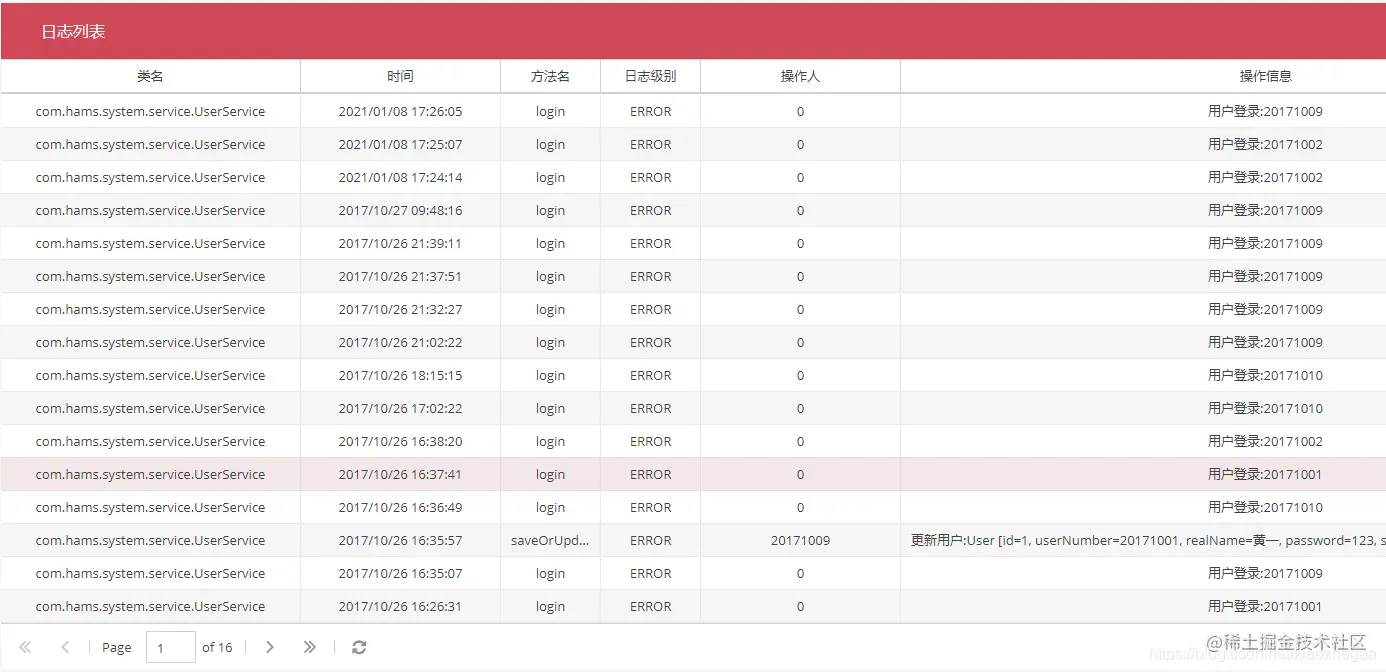Click operator cell 20171009

tap(800, 540)
